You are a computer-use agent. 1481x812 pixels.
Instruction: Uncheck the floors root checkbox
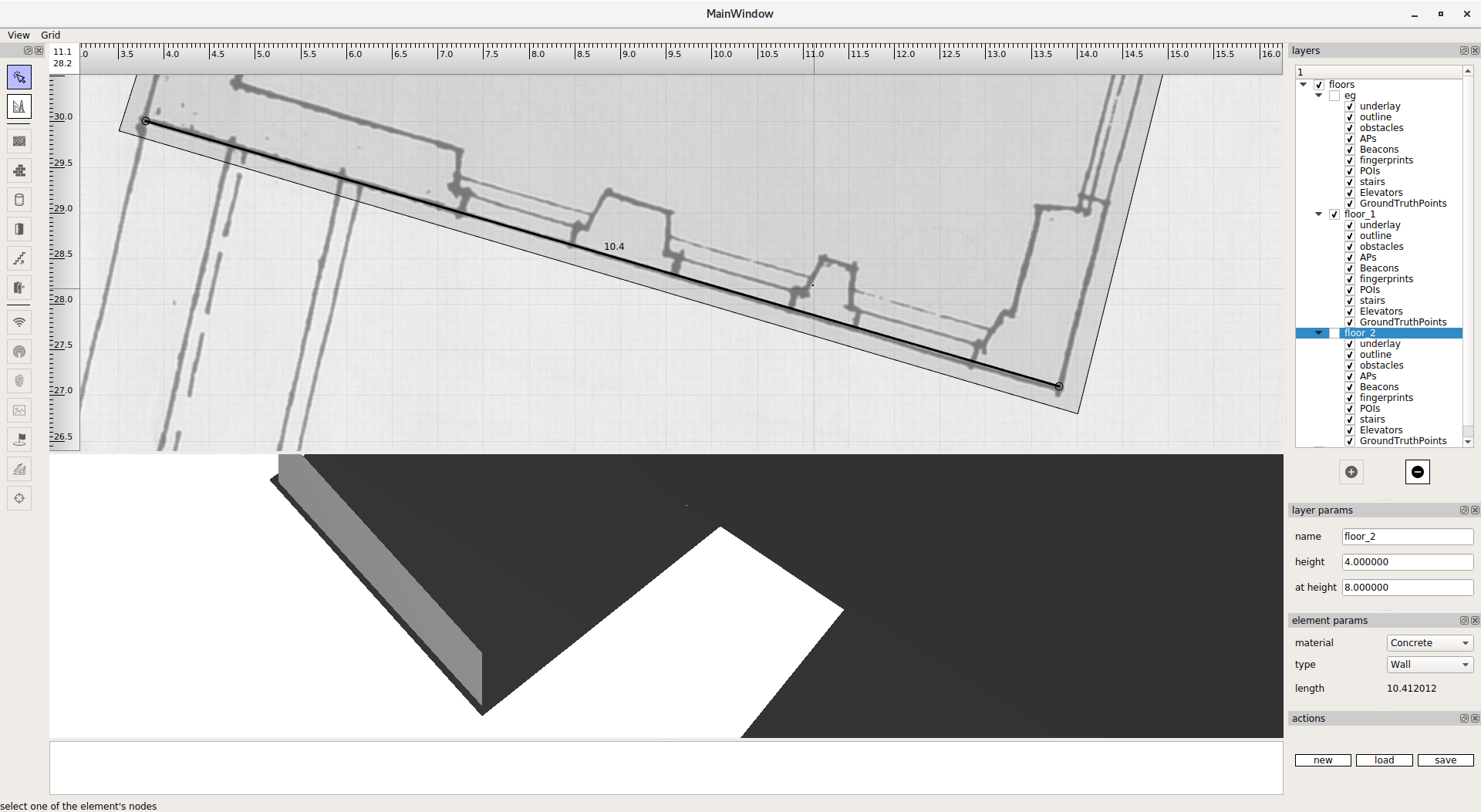[1319, 85]
